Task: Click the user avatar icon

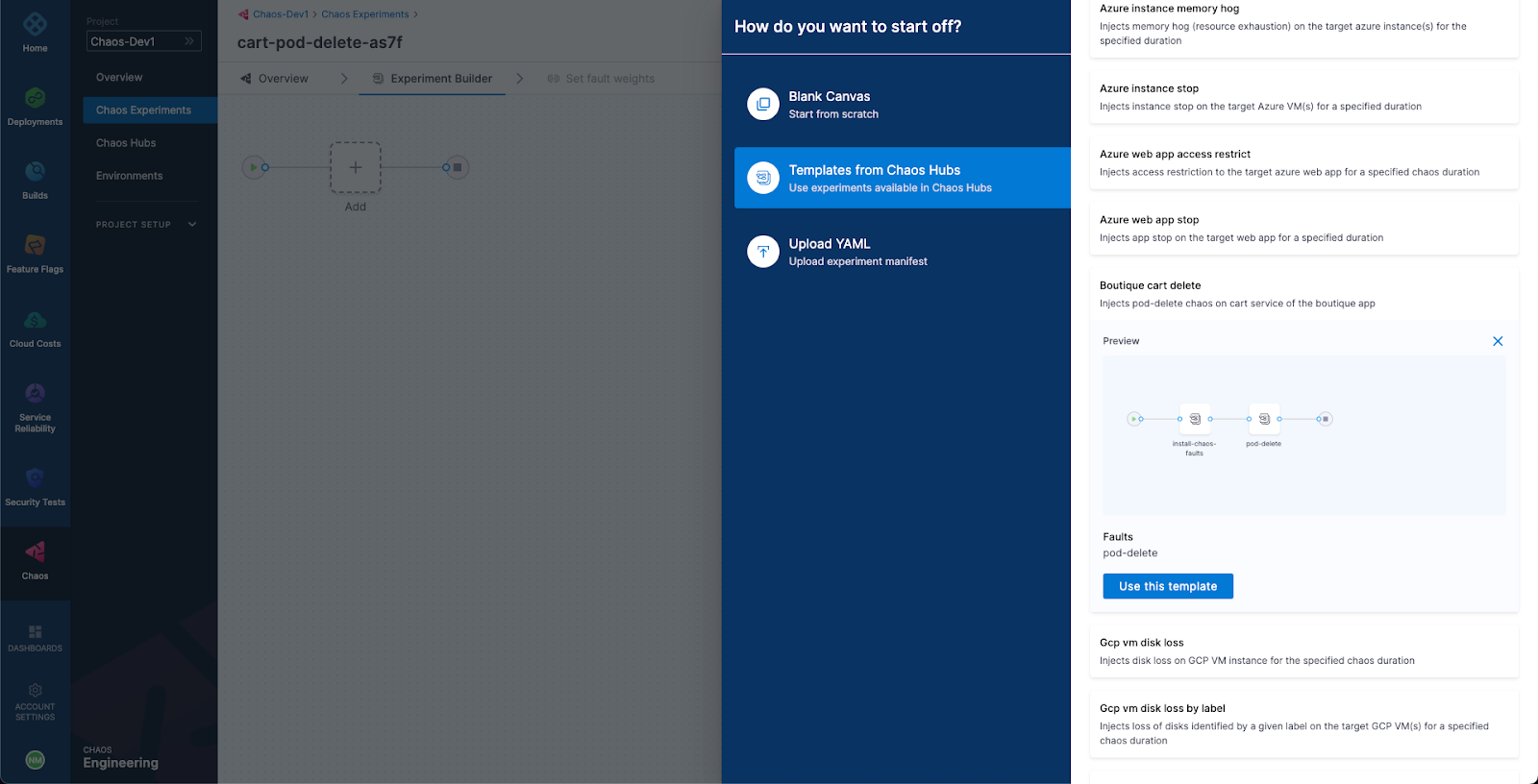Action: coord(35,760)
